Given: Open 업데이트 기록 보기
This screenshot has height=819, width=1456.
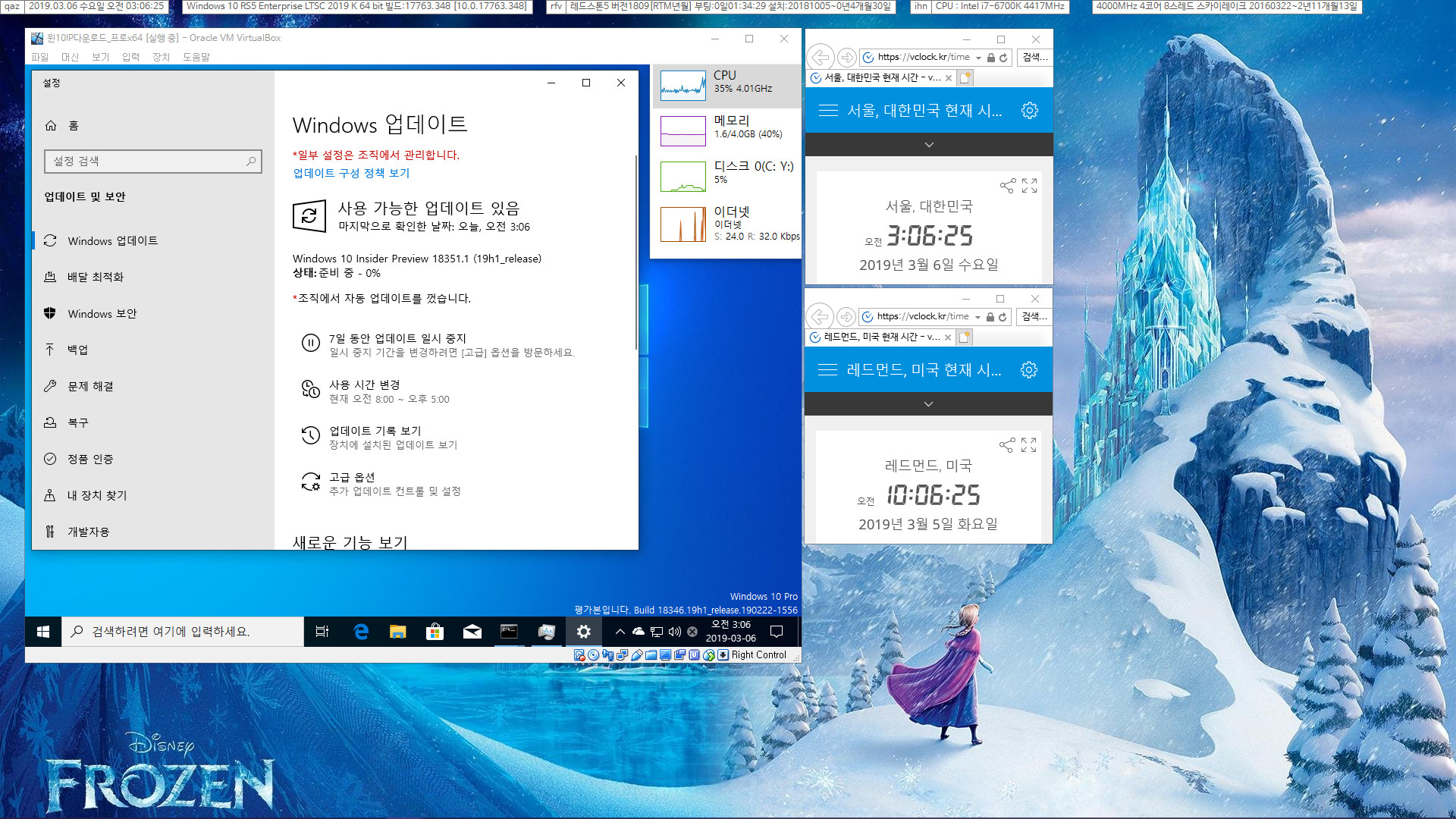Looking at the screenshot, I should click(375, 431).
